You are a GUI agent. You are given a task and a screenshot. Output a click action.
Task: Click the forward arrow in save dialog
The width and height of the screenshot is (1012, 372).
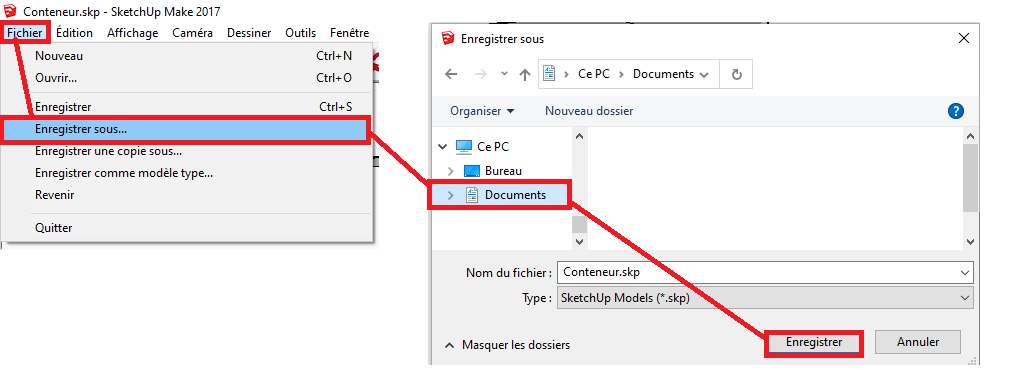click(x=480, y=74)
